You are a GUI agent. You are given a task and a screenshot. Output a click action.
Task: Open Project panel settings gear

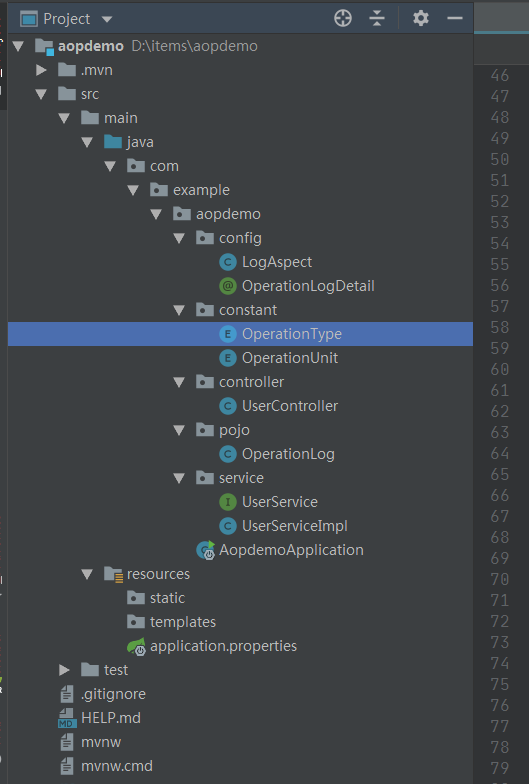[x=420, y=18]
